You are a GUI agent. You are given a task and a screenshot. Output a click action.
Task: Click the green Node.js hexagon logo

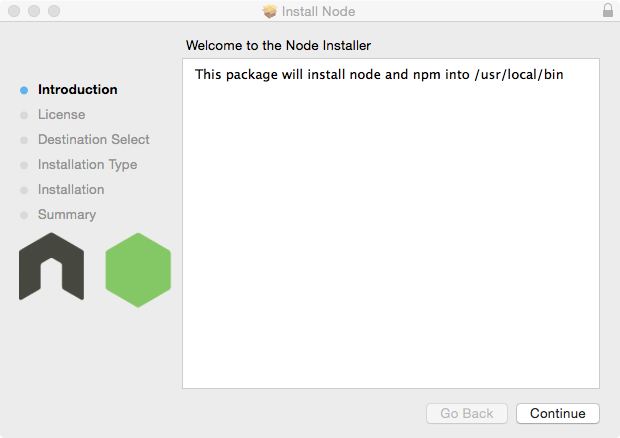click(138, 269)
